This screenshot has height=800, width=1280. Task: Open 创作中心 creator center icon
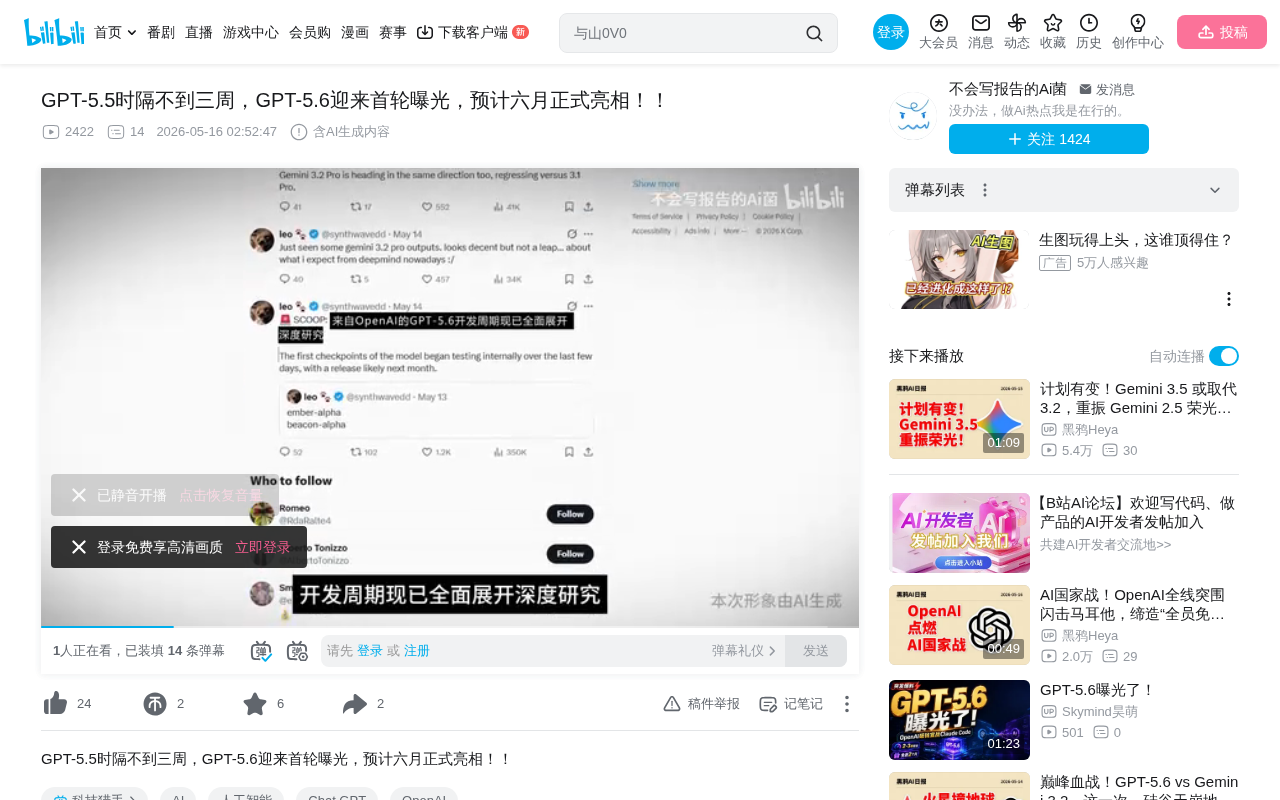click(x=1138, y=32)
